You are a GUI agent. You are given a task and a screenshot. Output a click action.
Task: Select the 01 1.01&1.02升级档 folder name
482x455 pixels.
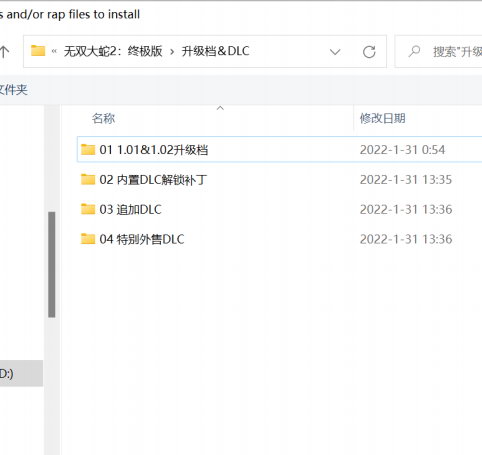(154, 150)
